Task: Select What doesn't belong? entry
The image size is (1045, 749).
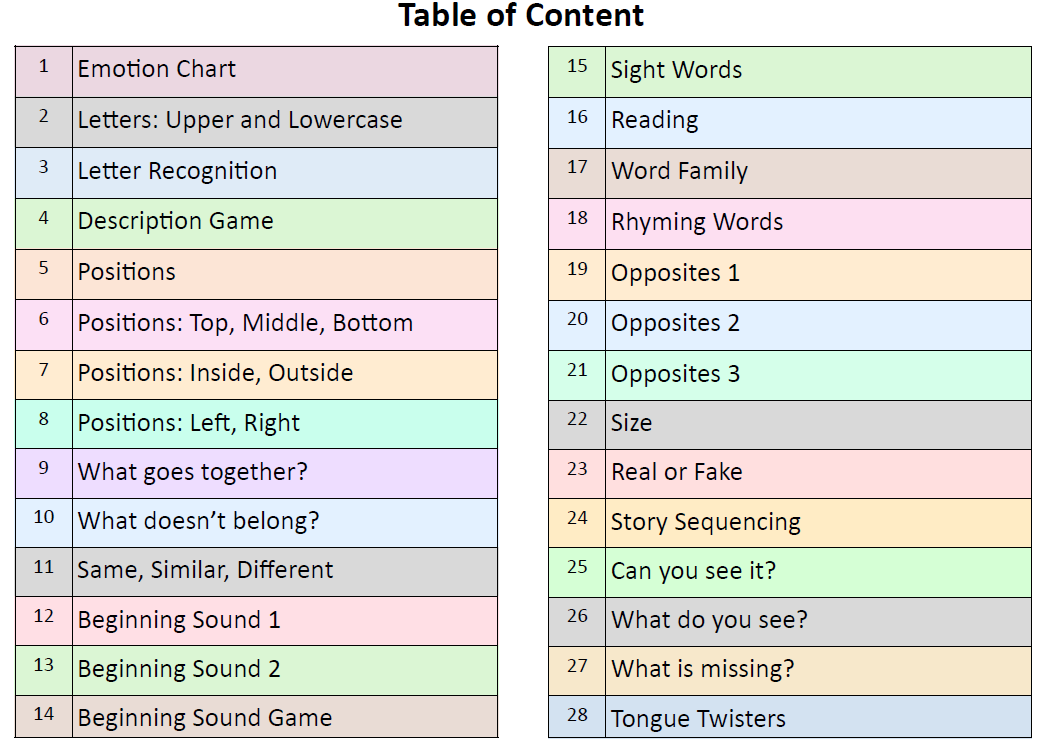Action: pos(197,521)
